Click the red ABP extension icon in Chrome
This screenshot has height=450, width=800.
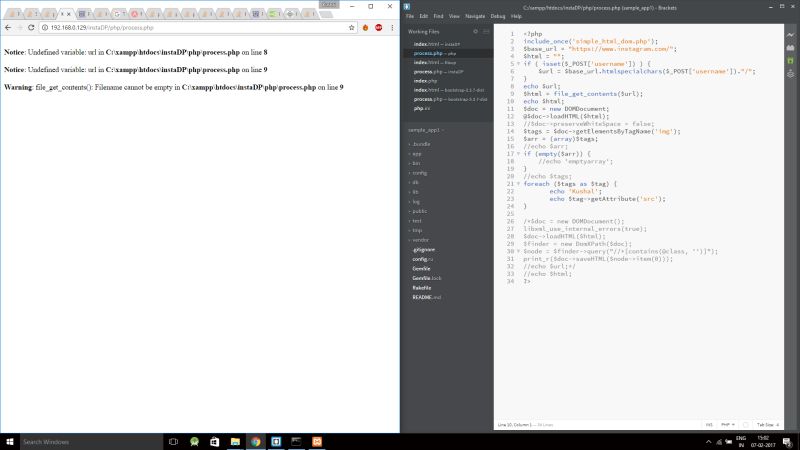pos(379,28)
